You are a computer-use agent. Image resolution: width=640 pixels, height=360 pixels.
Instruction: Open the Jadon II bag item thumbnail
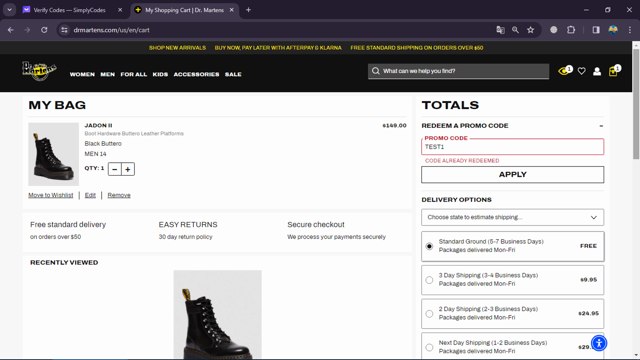53,154
